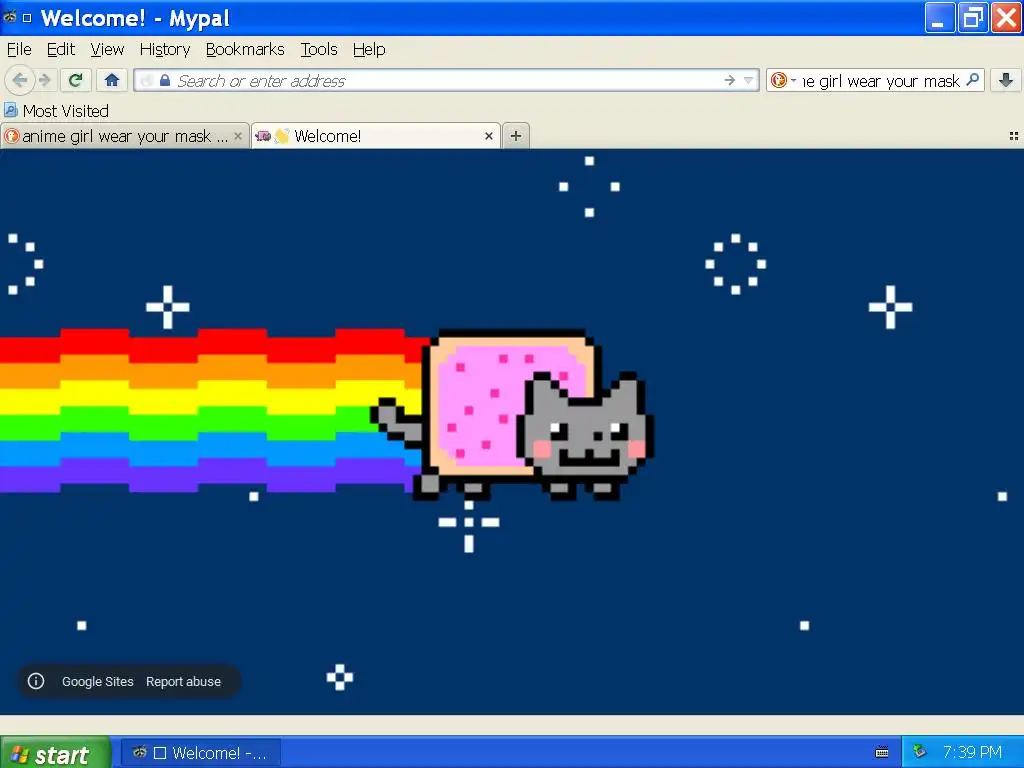Open the History menu
This screenshot has height=768, width=1024.
point(165,50)
